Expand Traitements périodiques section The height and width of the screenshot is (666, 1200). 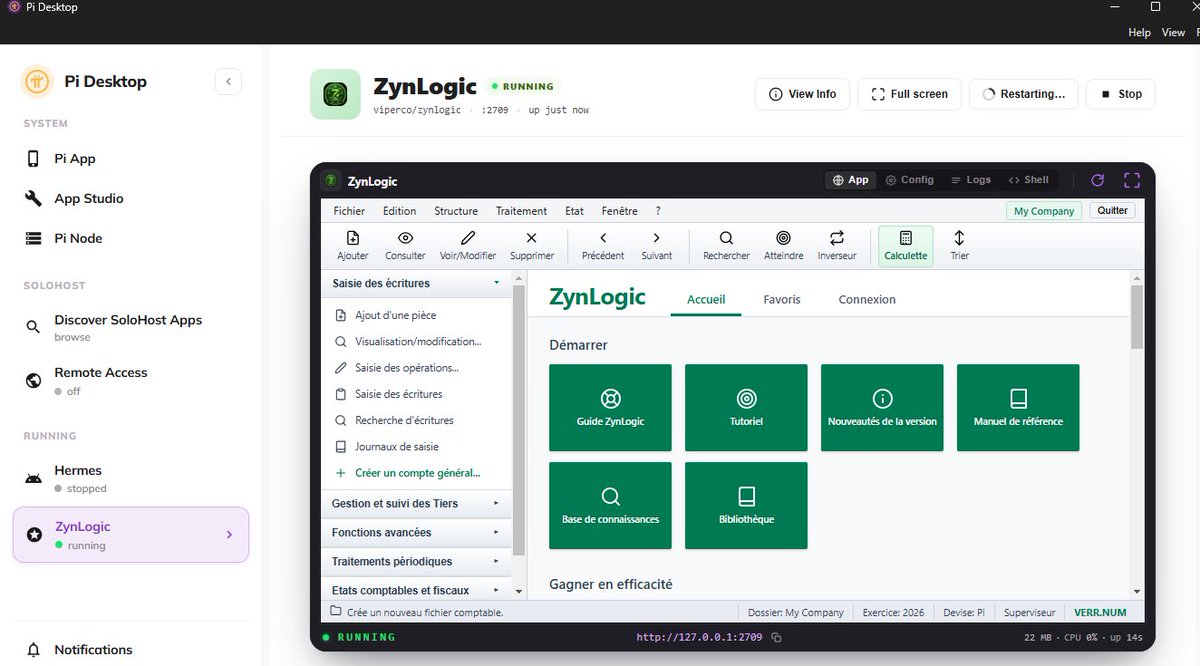416,561
